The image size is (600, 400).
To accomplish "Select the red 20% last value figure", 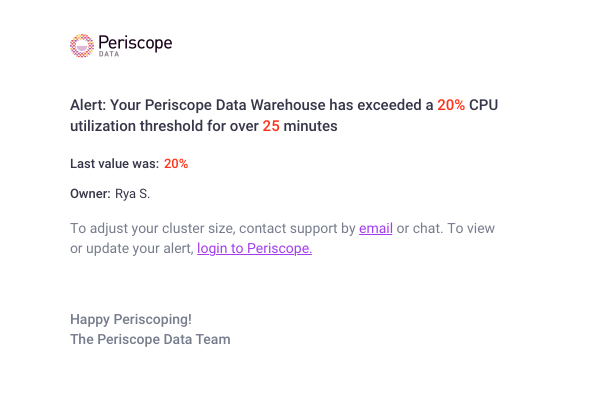I will (x=176, y=164).
